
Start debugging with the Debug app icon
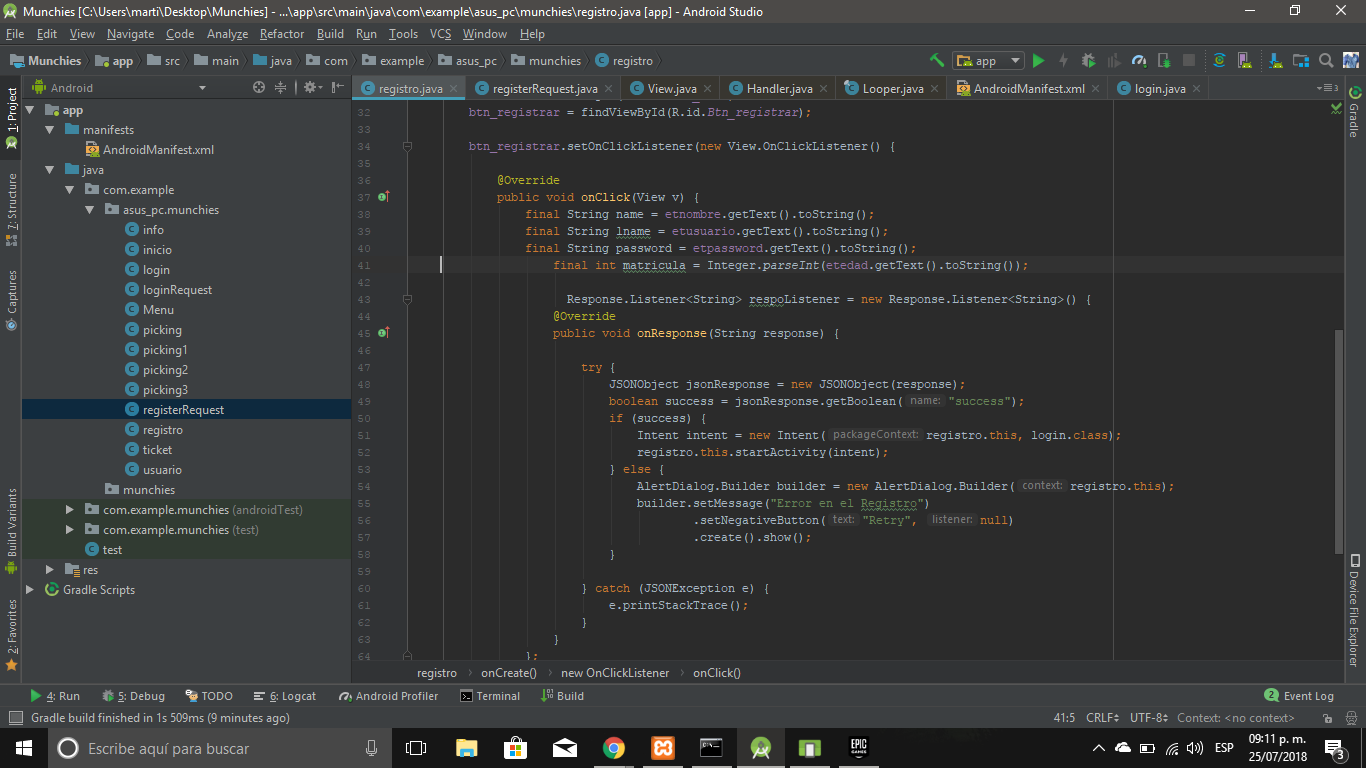click(1088, 60)
